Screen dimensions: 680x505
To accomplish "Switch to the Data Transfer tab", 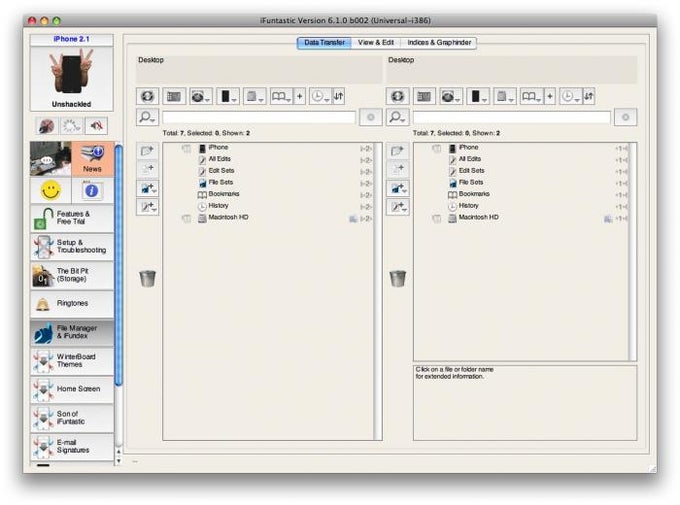I will 324,43.
